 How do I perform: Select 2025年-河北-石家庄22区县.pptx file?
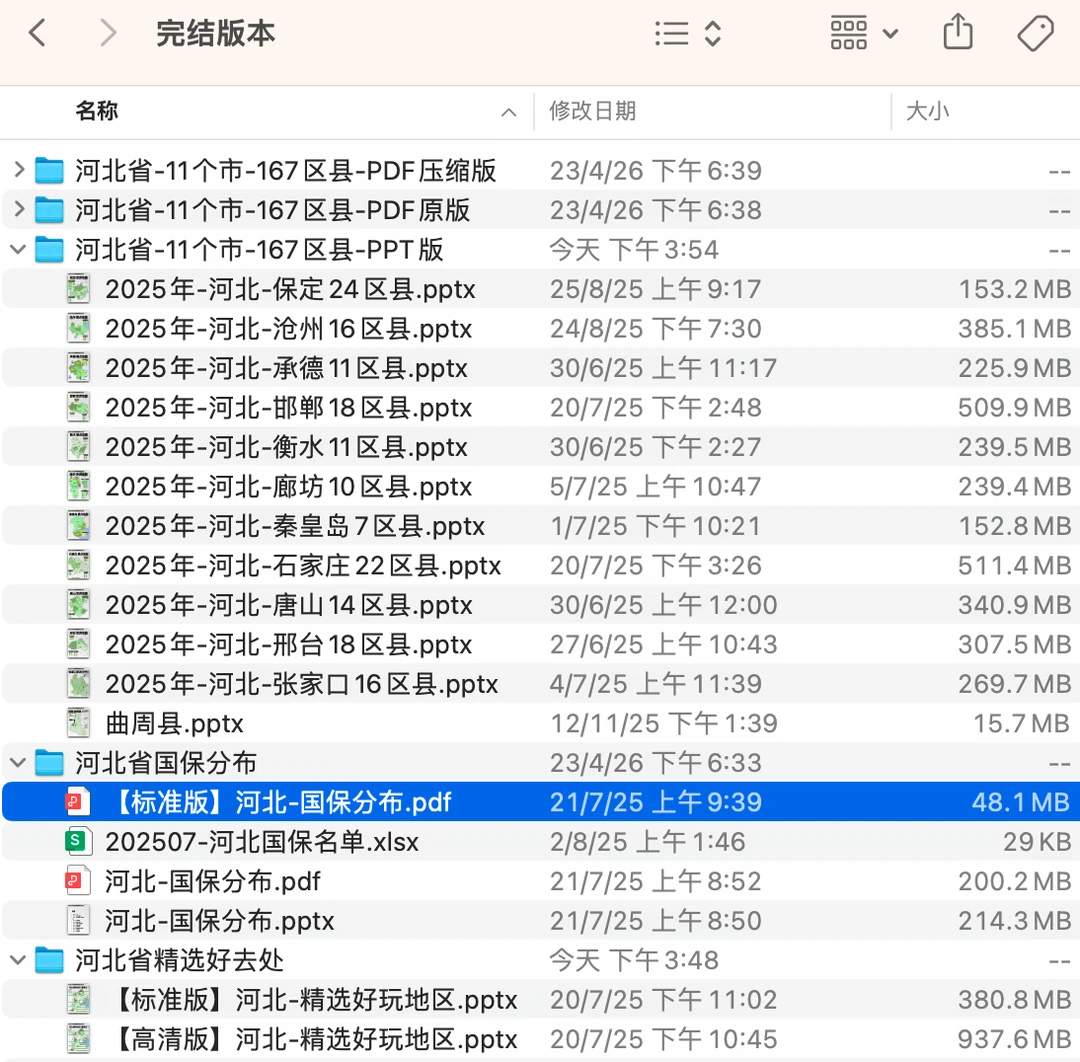[x=540, y=565]
